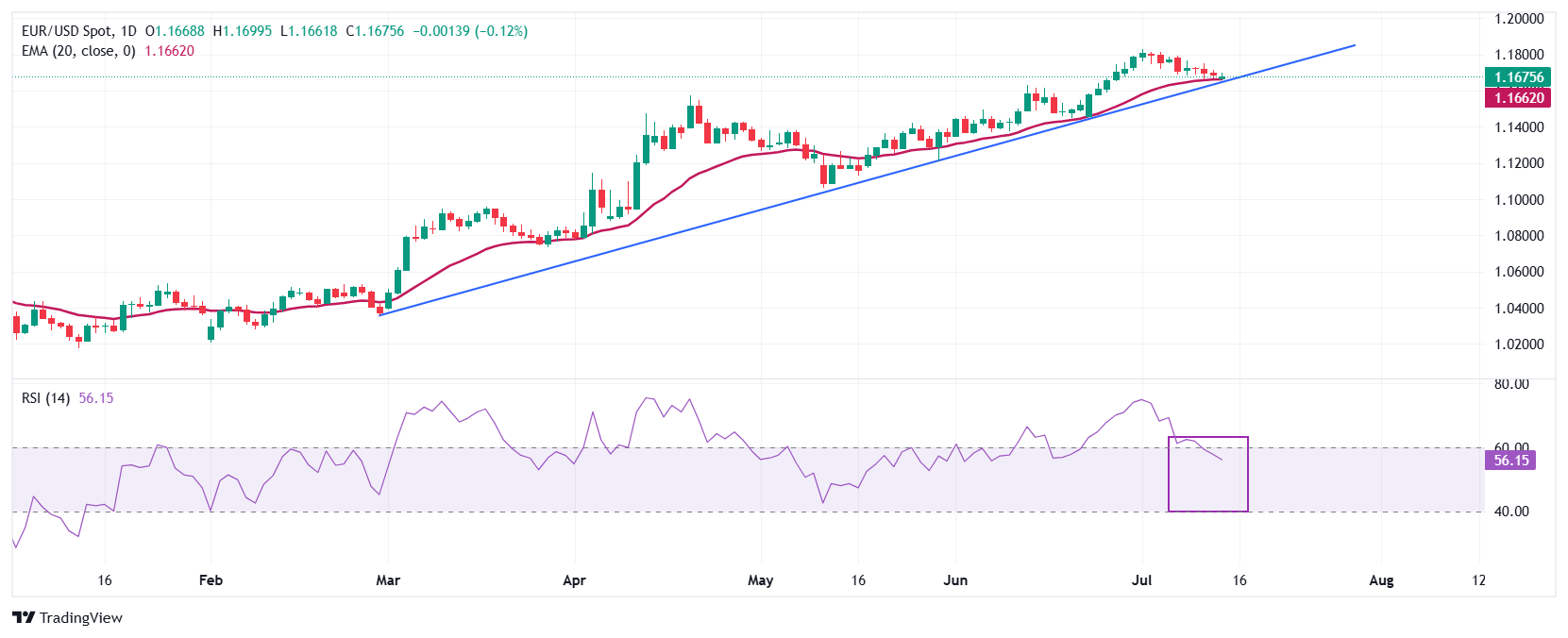1568x638 pixels.
Task: Click the TradingView logo icon
Action: coord(24,617)
